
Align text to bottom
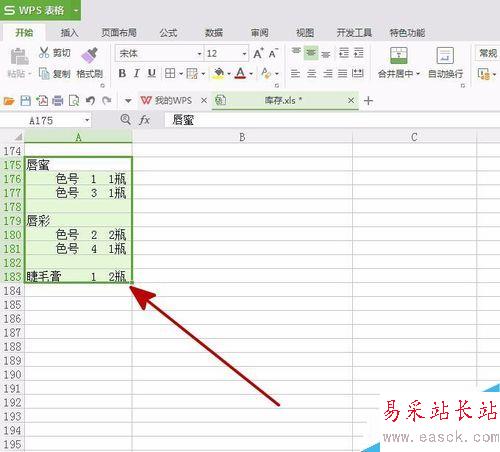pyautogui.click(x=326, y=54)
